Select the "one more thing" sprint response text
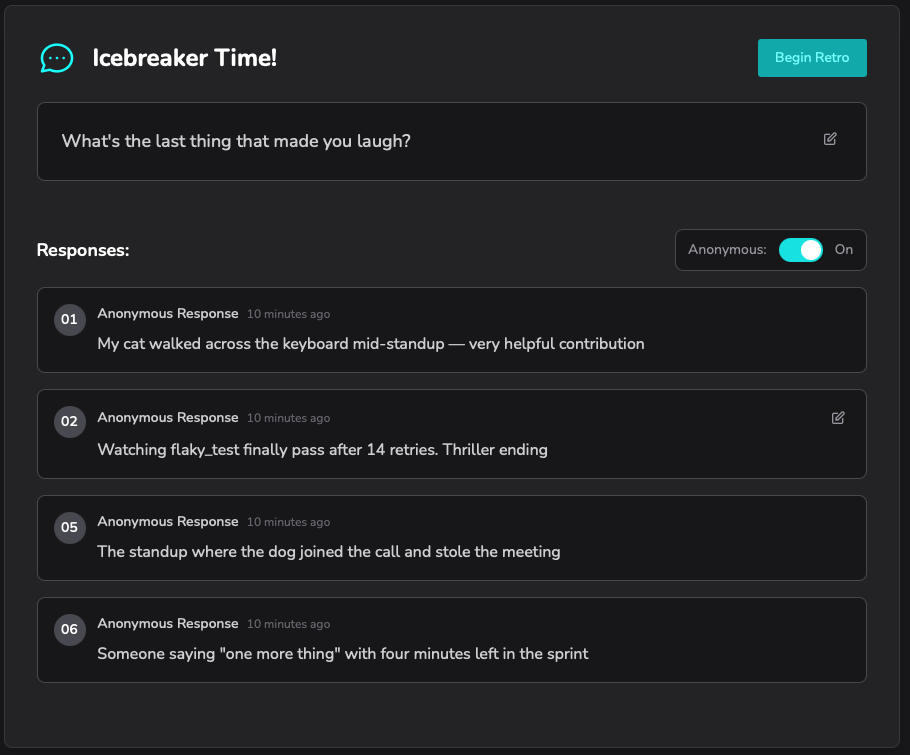This screenshot has height=755, width=910. 343,653
